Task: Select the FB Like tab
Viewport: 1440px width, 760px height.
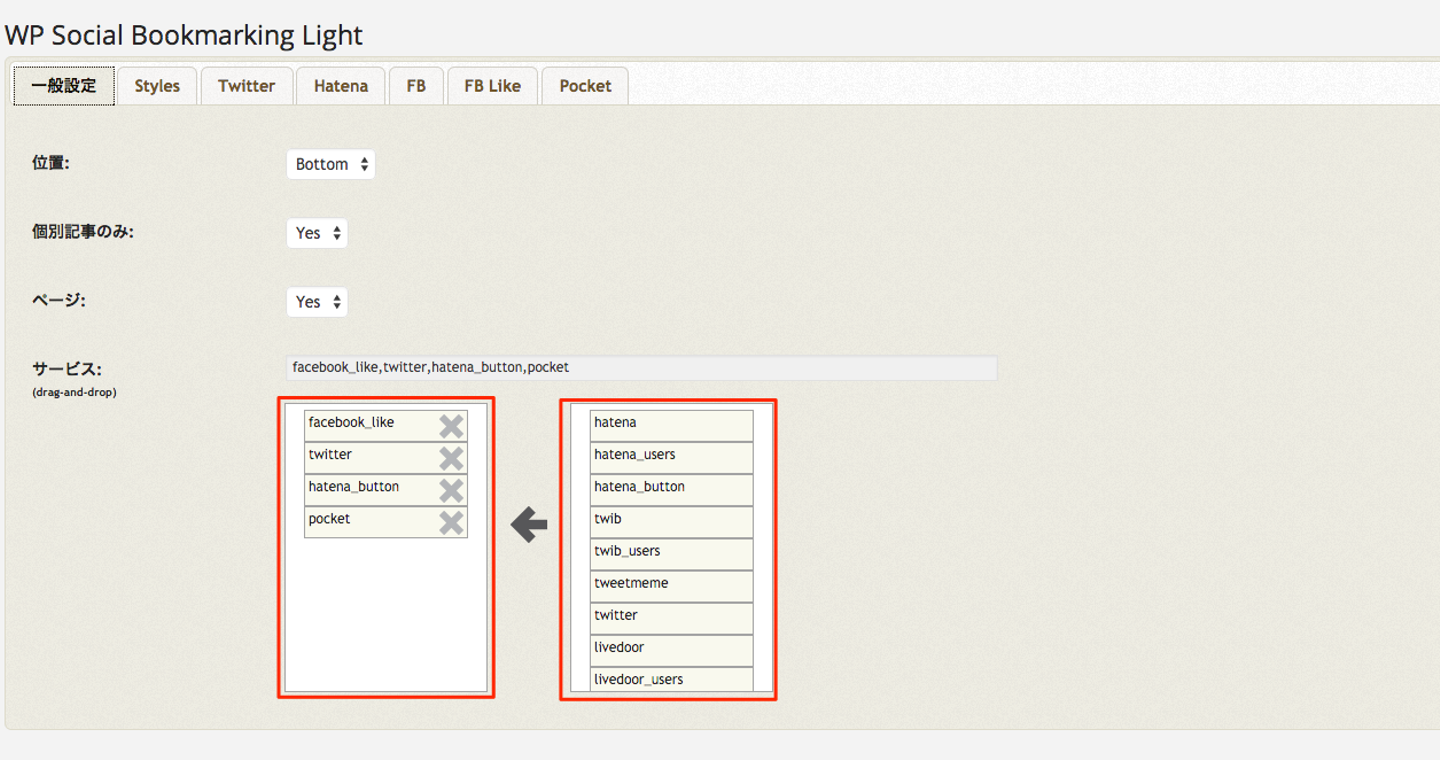Action: 492,86
